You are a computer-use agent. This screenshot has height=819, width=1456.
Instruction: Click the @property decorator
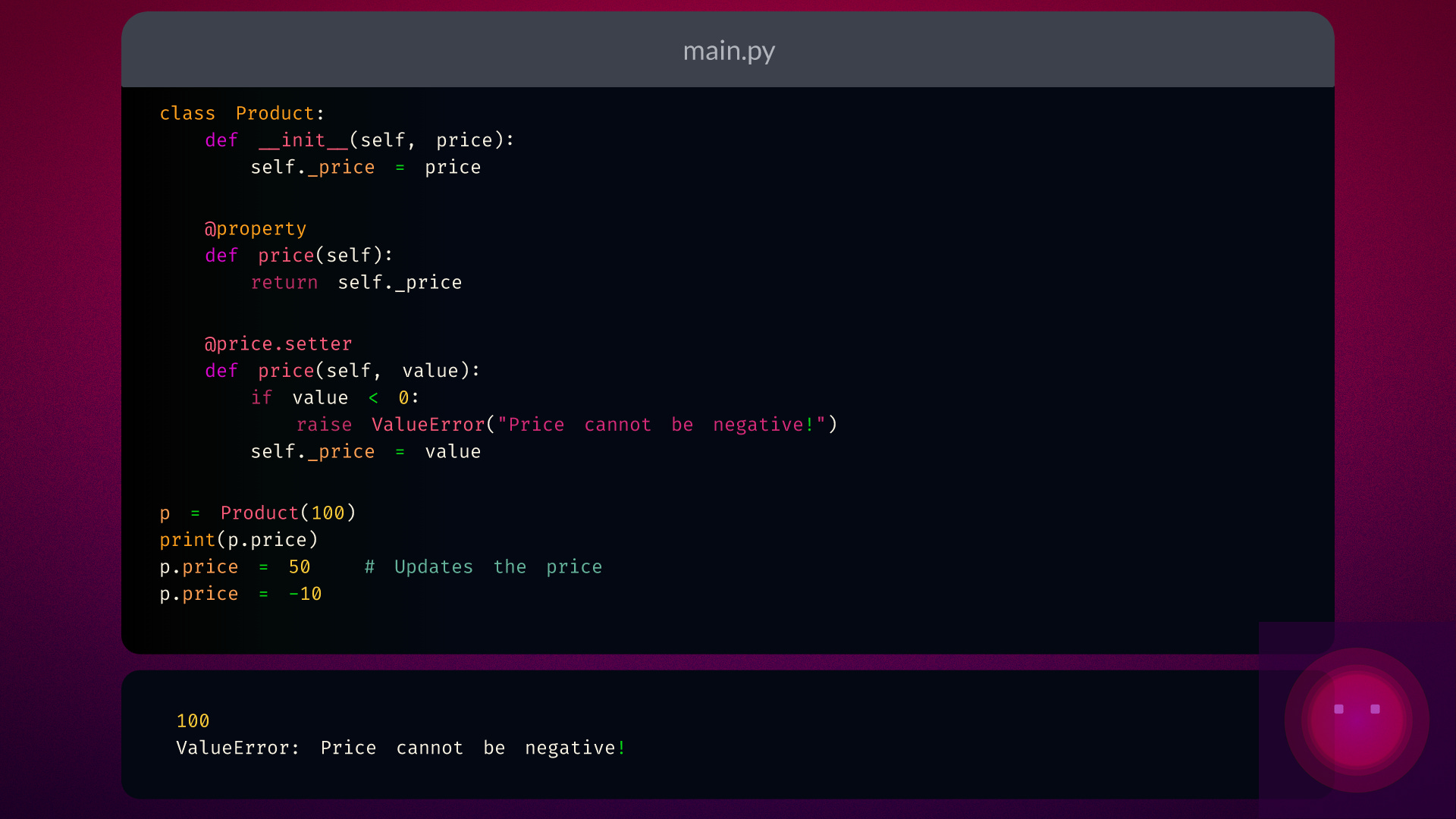pos(256,227)
